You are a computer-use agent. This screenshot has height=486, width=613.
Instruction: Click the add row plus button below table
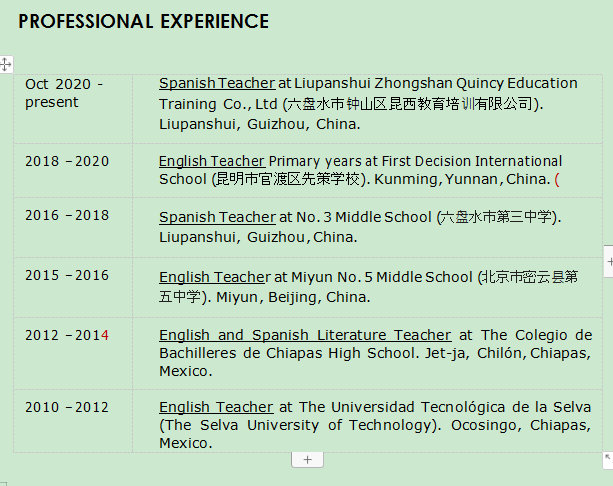pyautogui.click(x=307, y=459)
